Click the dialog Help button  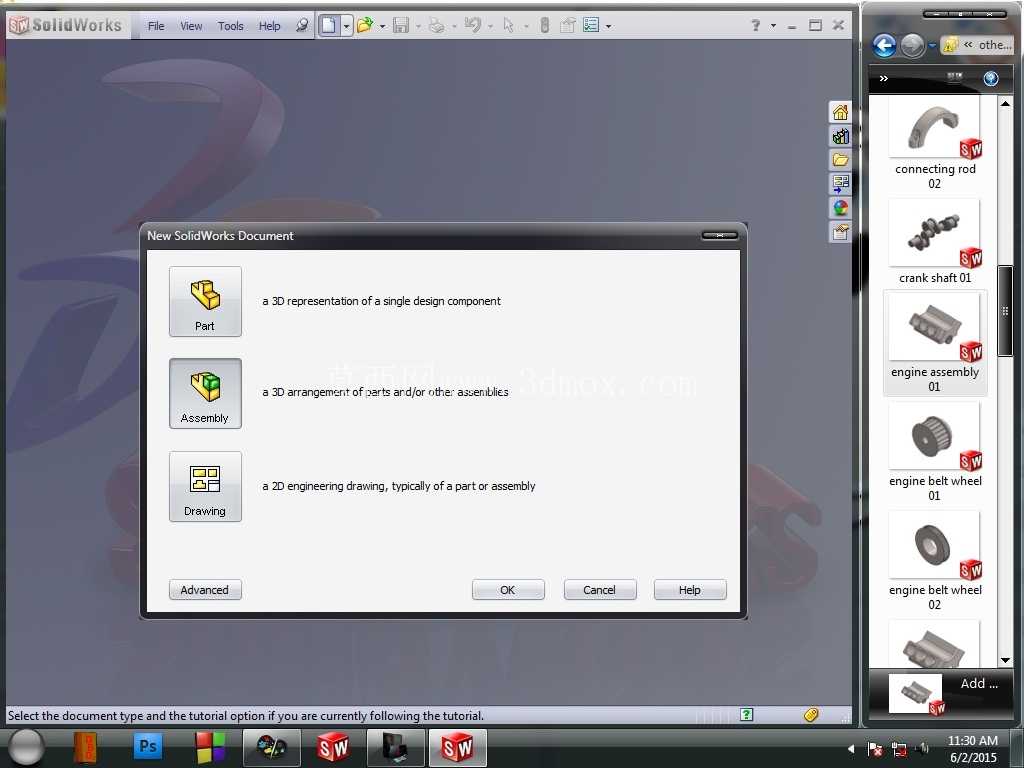point(690,590)
